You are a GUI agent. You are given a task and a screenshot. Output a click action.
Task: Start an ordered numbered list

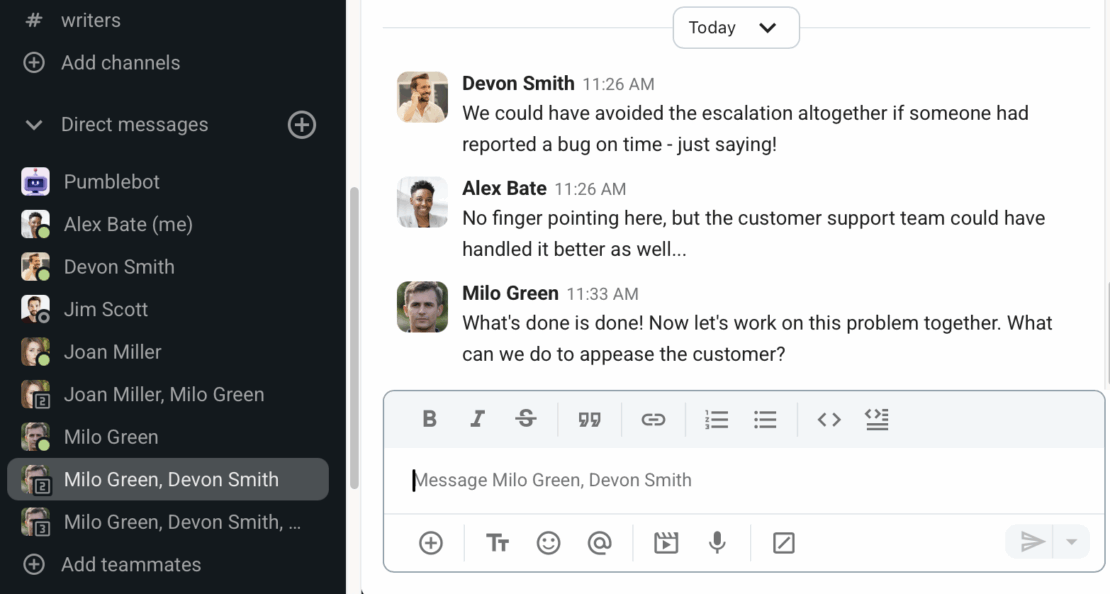pyautogui.click(x=716, y=419)
